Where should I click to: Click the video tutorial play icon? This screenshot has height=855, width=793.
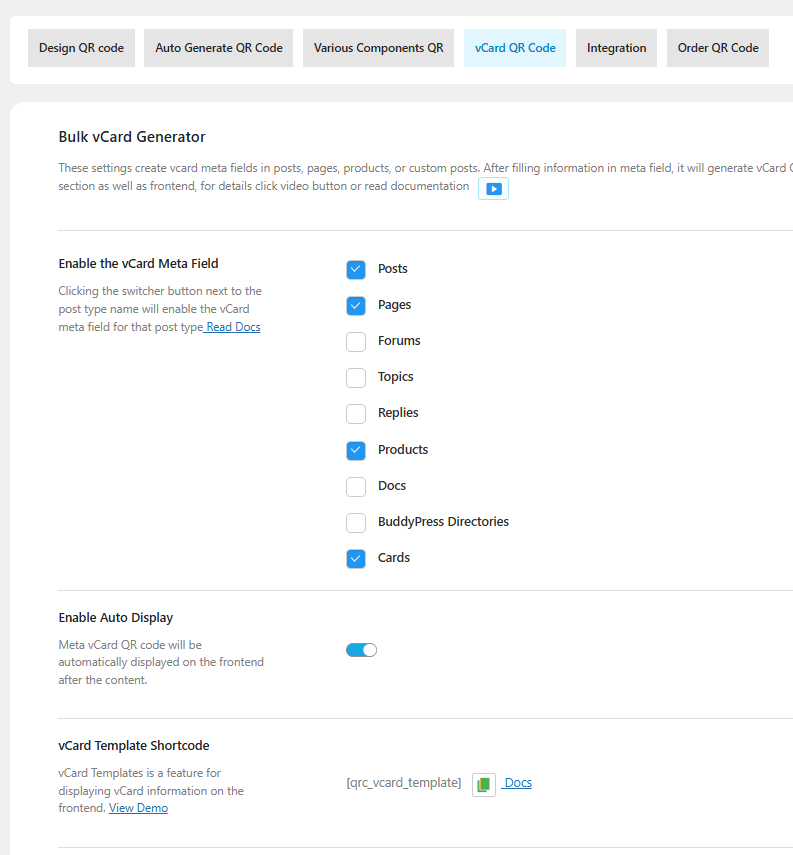[x=493, y=188]
